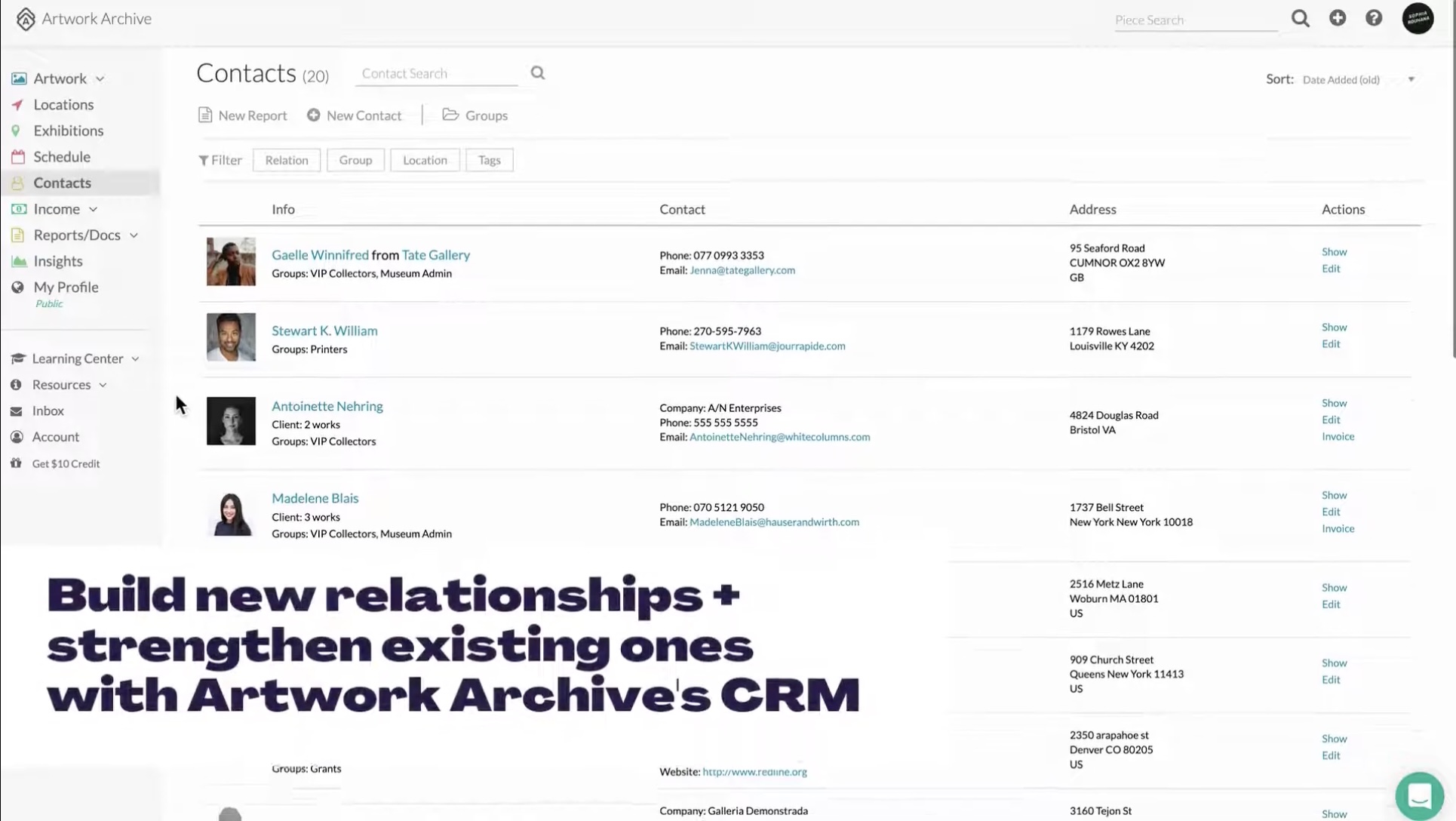Click the Exhibitions pin icon
This screenshot has width=1456, height=821.
(x=16, y=131)
